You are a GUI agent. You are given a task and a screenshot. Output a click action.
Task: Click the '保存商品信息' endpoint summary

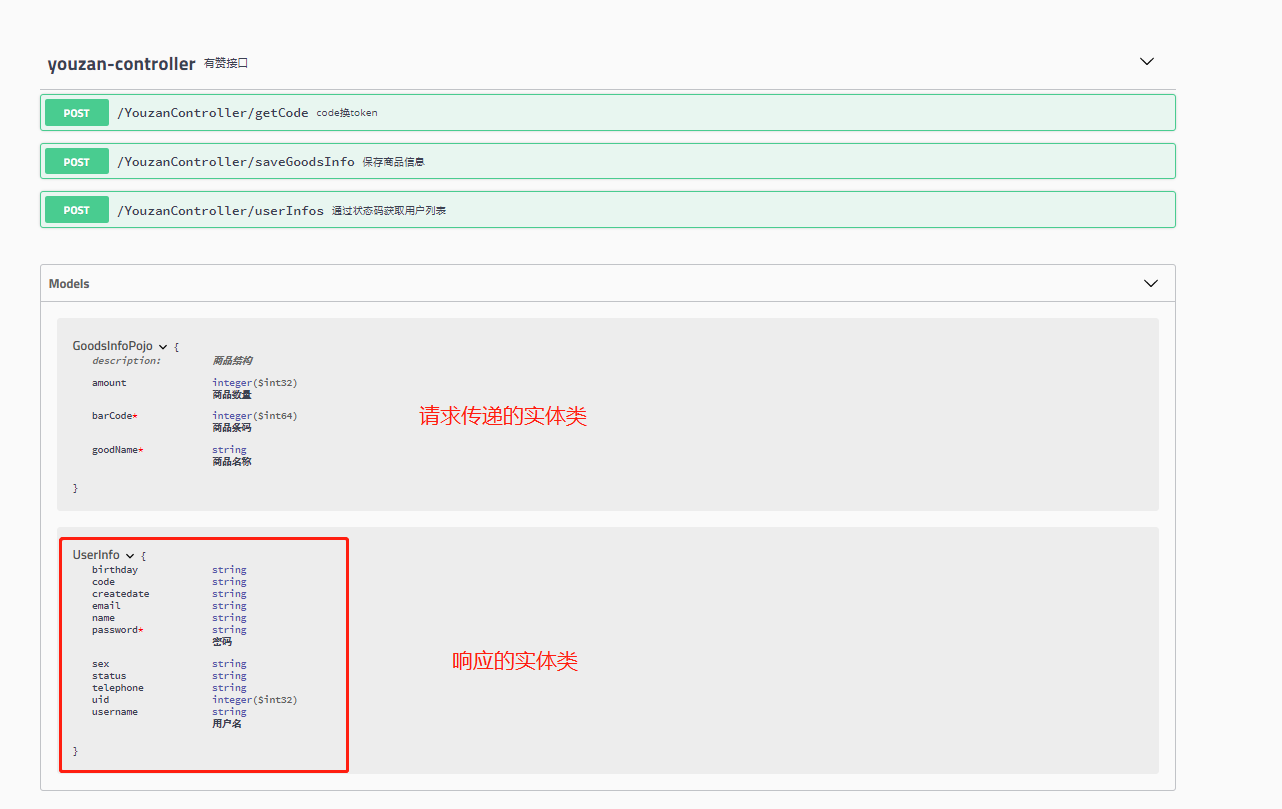coord(394,162)
